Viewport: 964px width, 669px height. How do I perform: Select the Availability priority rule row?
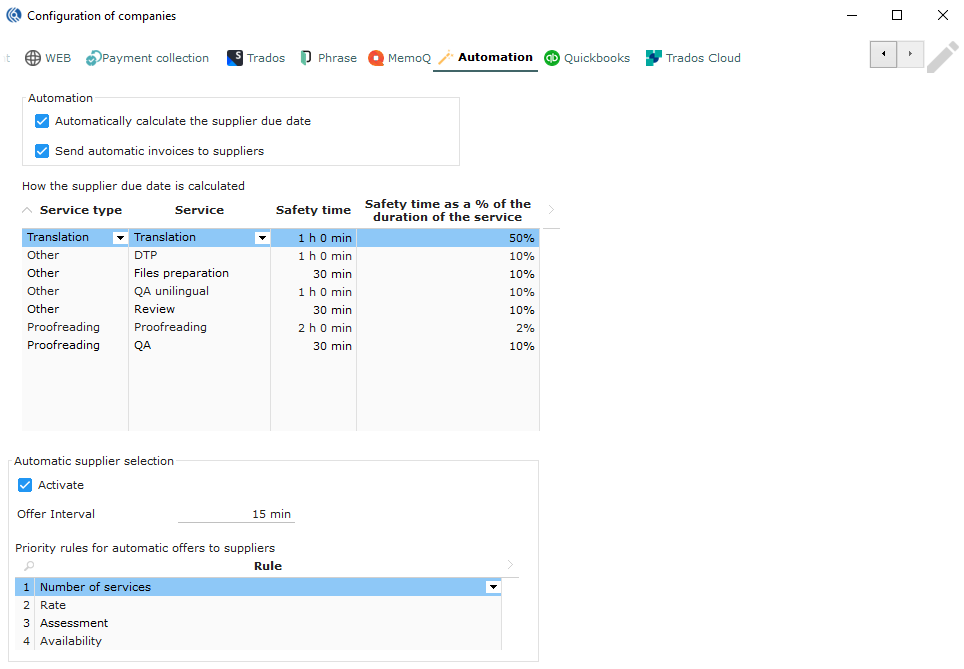click(x=70, y=641)
